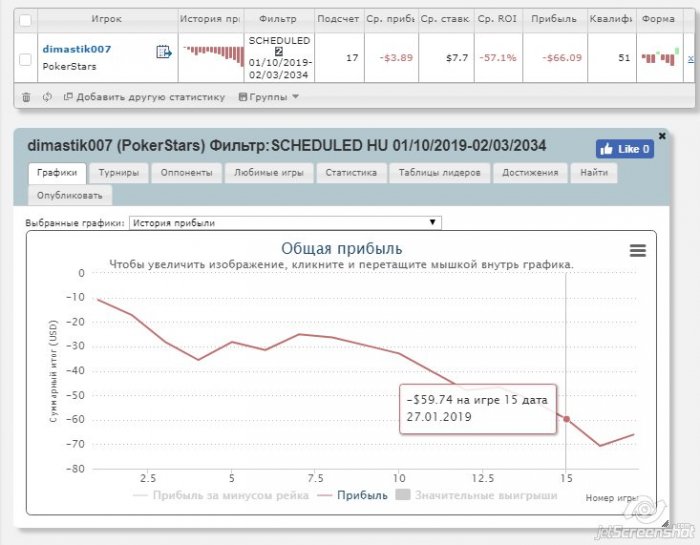Toggle the Значительные выигрыши legend series
Image resolution: width=700 pixels, height=545 pixels.
477,495
